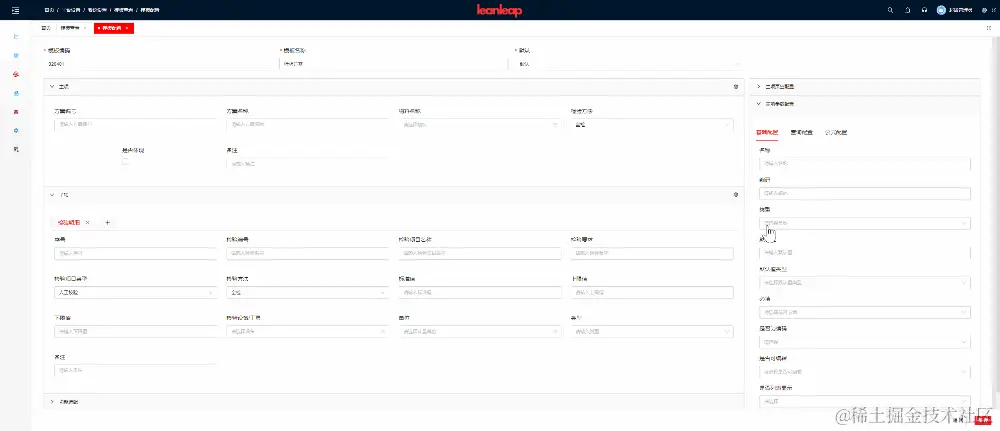1000x431 pixels.
Task: Click the headset support icon
Action: [924, 10]
